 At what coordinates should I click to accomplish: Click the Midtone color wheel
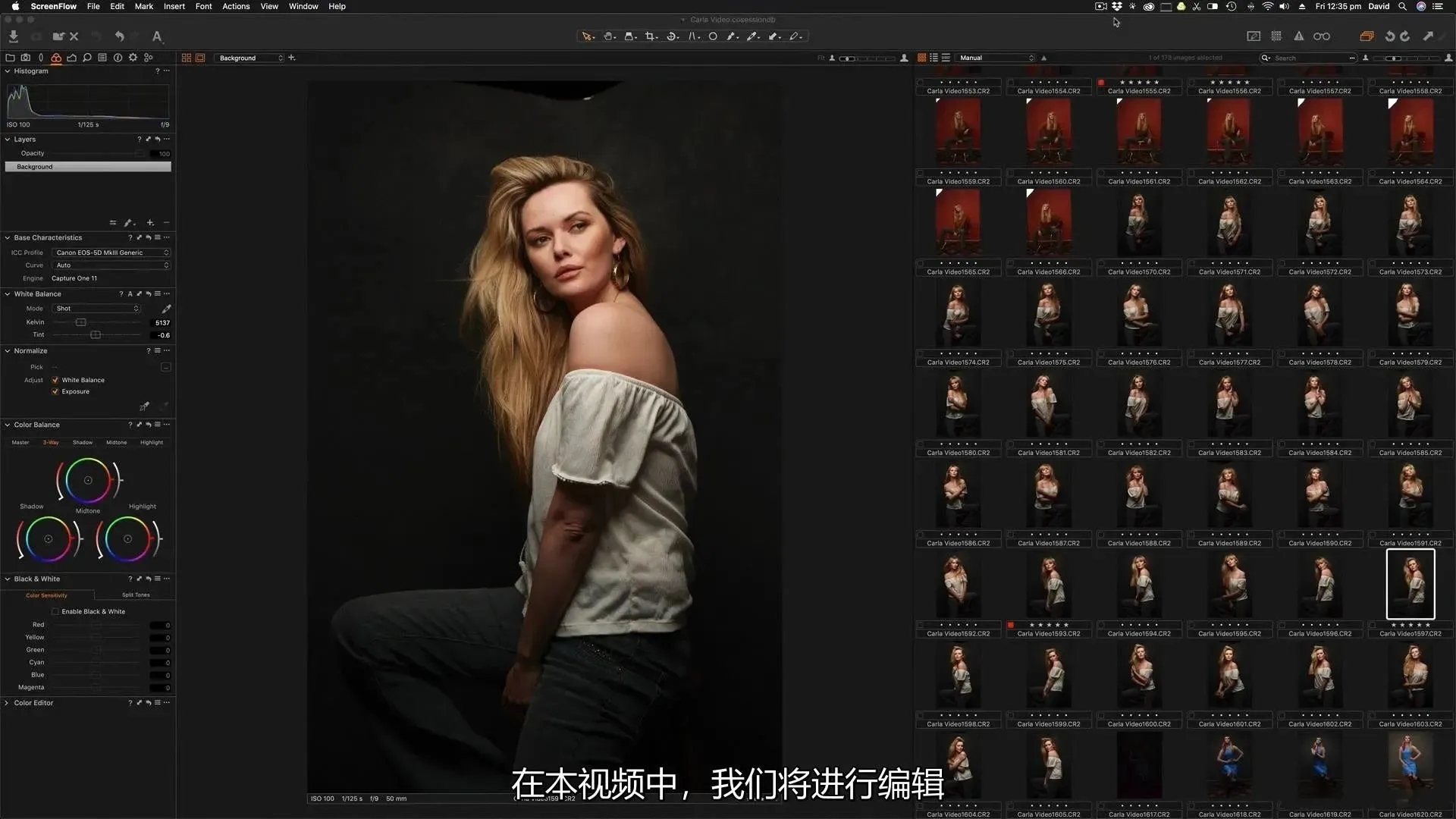(88, 480)
